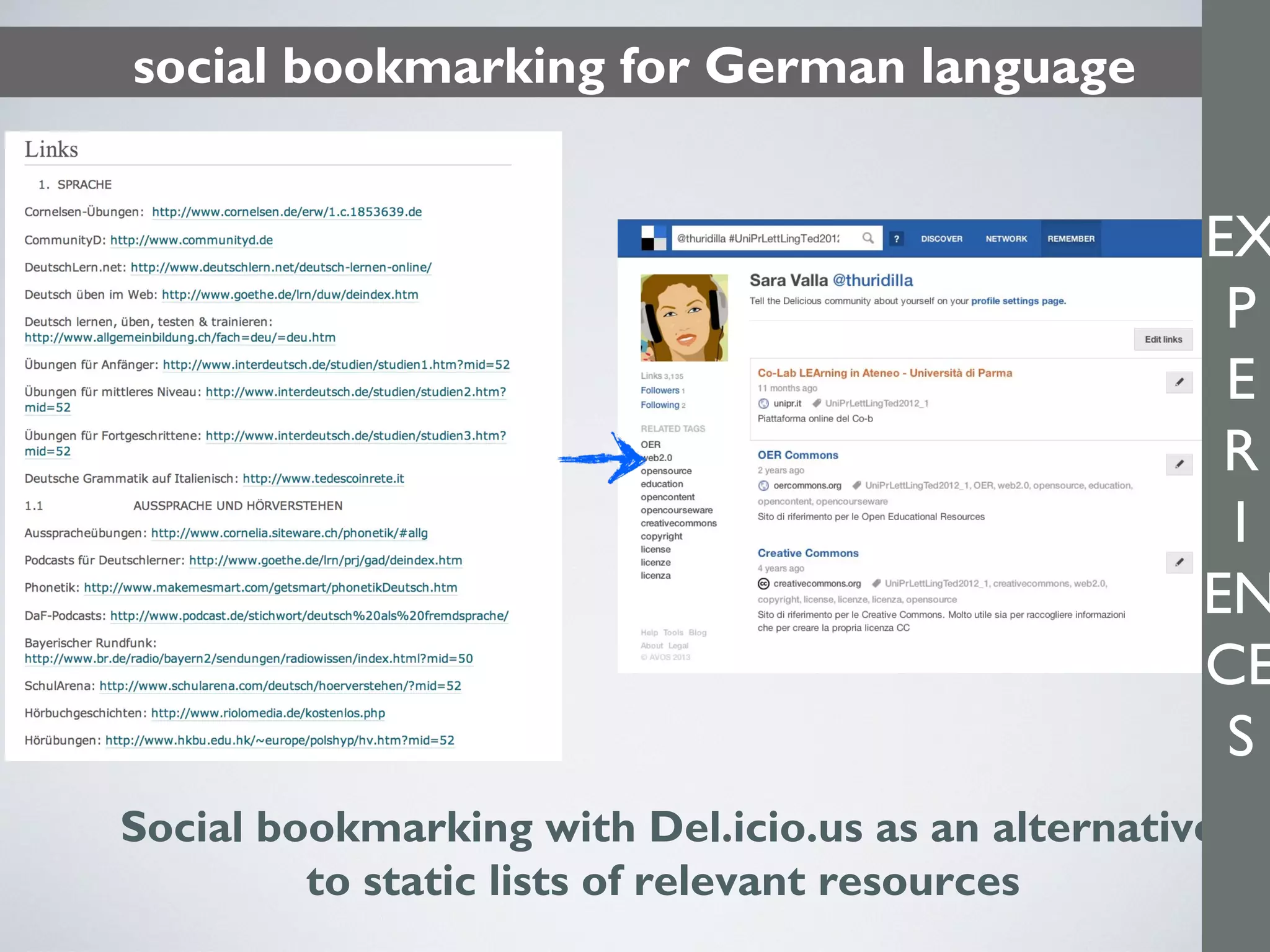This screenshot has width=1270, height=952.
Task: Select the licenze related tag
Action: pyautogui.click(x=655, y=562)
